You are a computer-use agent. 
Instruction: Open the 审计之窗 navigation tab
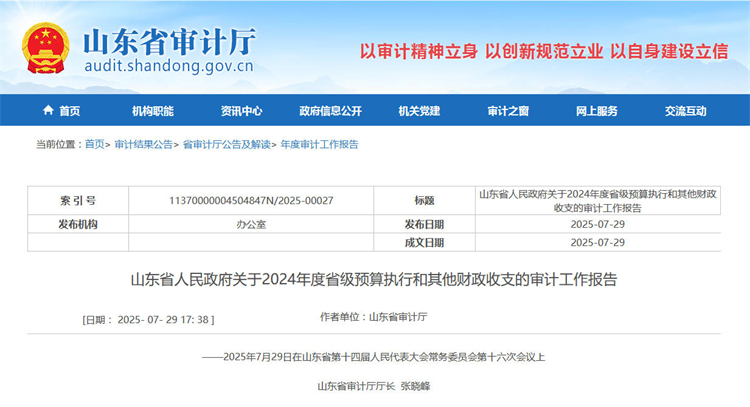(507, 111)
